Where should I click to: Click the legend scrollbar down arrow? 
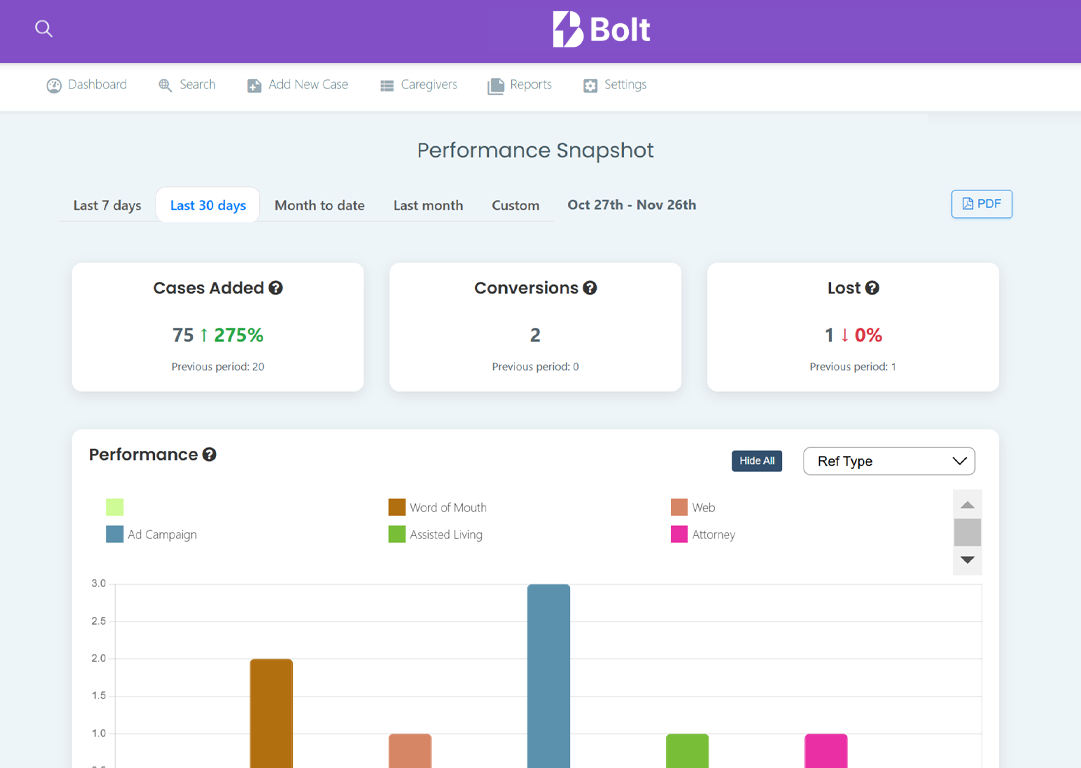click(x=967, y=561)
